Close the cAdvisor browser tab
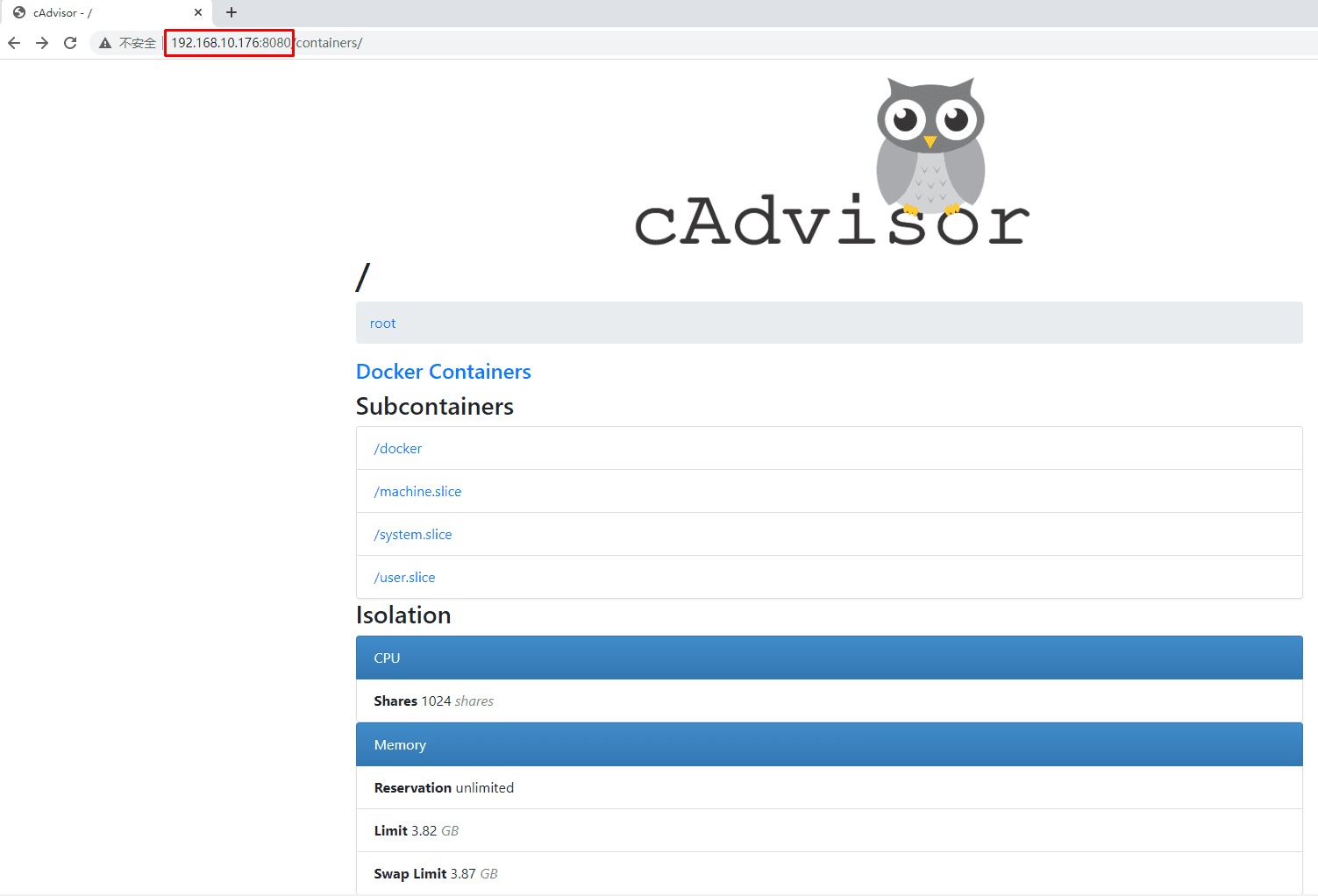The height and width of the screenshot is (896, 1318). 198,12
